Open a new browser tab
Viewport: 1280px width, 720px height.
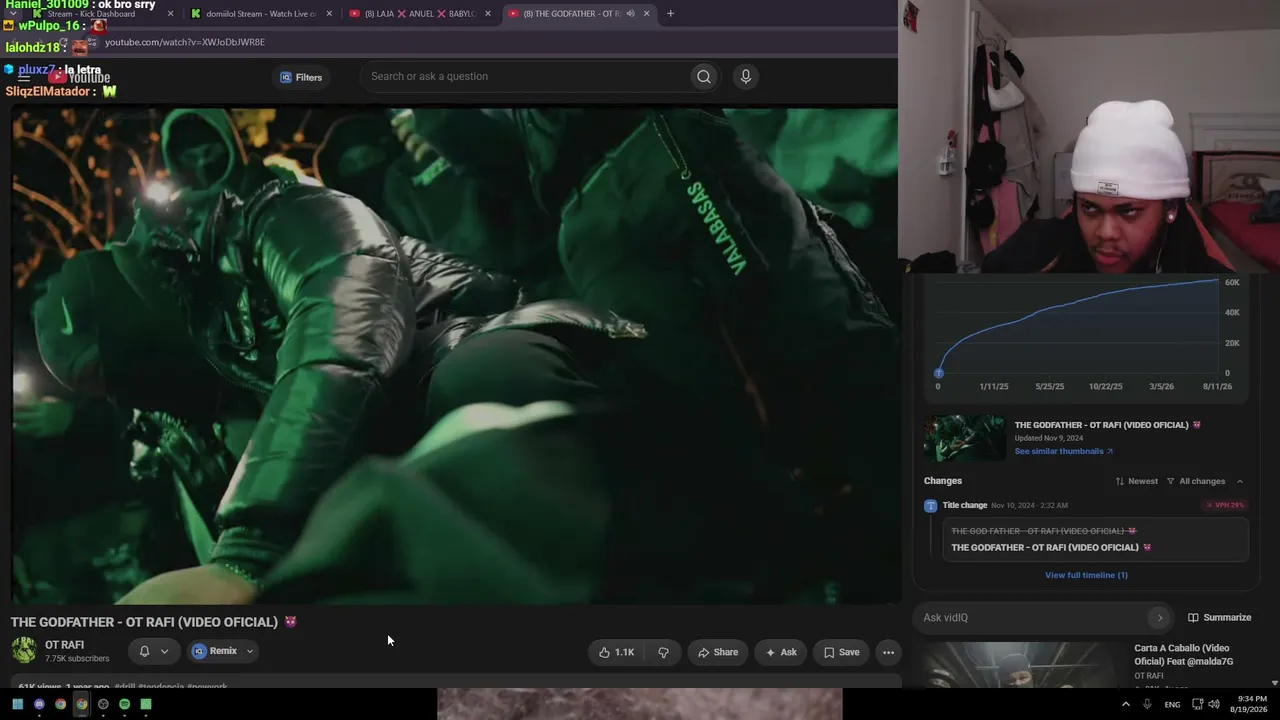[670, 14]
